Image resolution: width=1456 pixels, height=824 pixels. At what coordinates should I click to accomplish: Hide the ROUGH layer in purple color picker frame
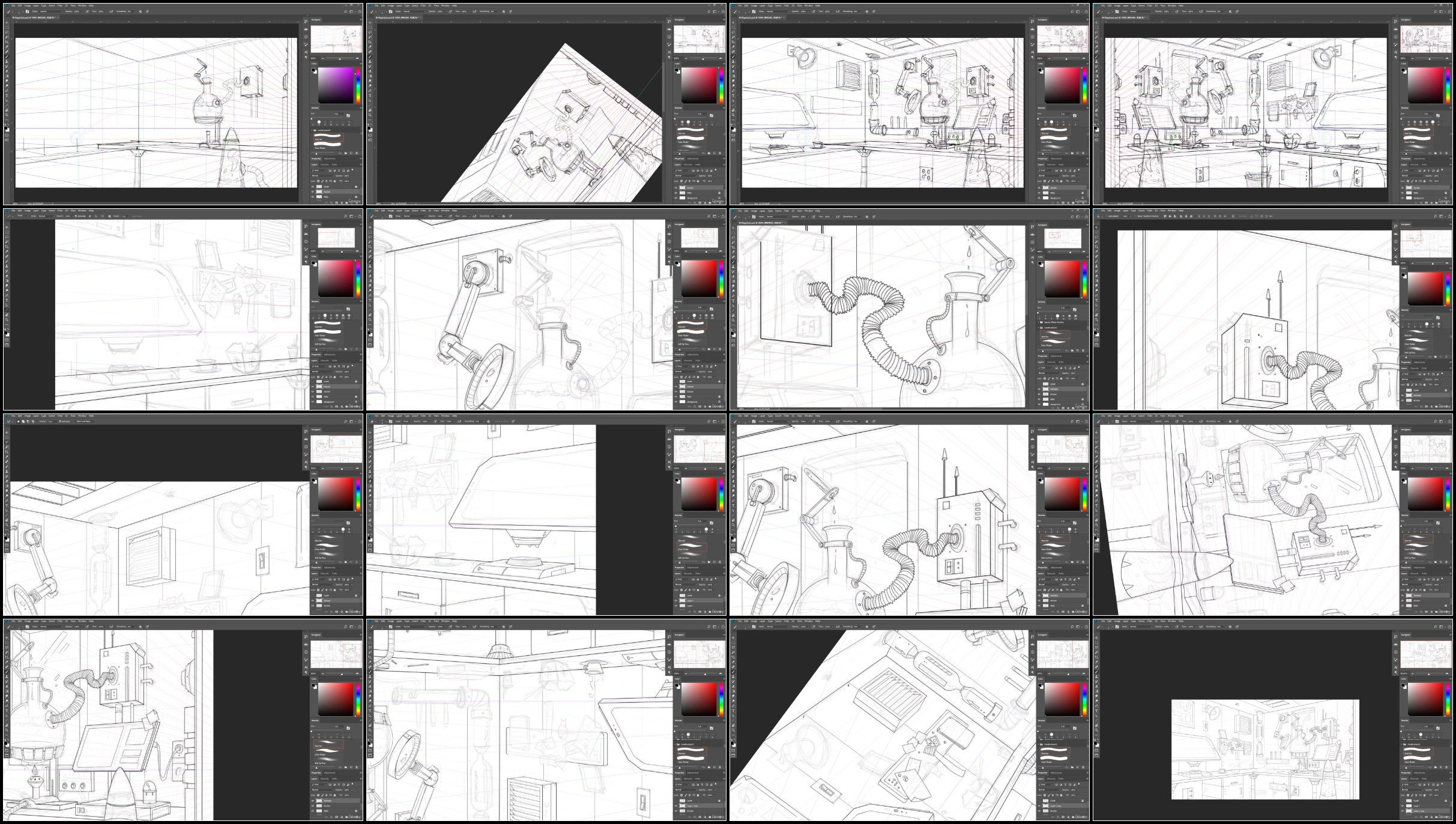pyautogui.click(x=312, y=192)
